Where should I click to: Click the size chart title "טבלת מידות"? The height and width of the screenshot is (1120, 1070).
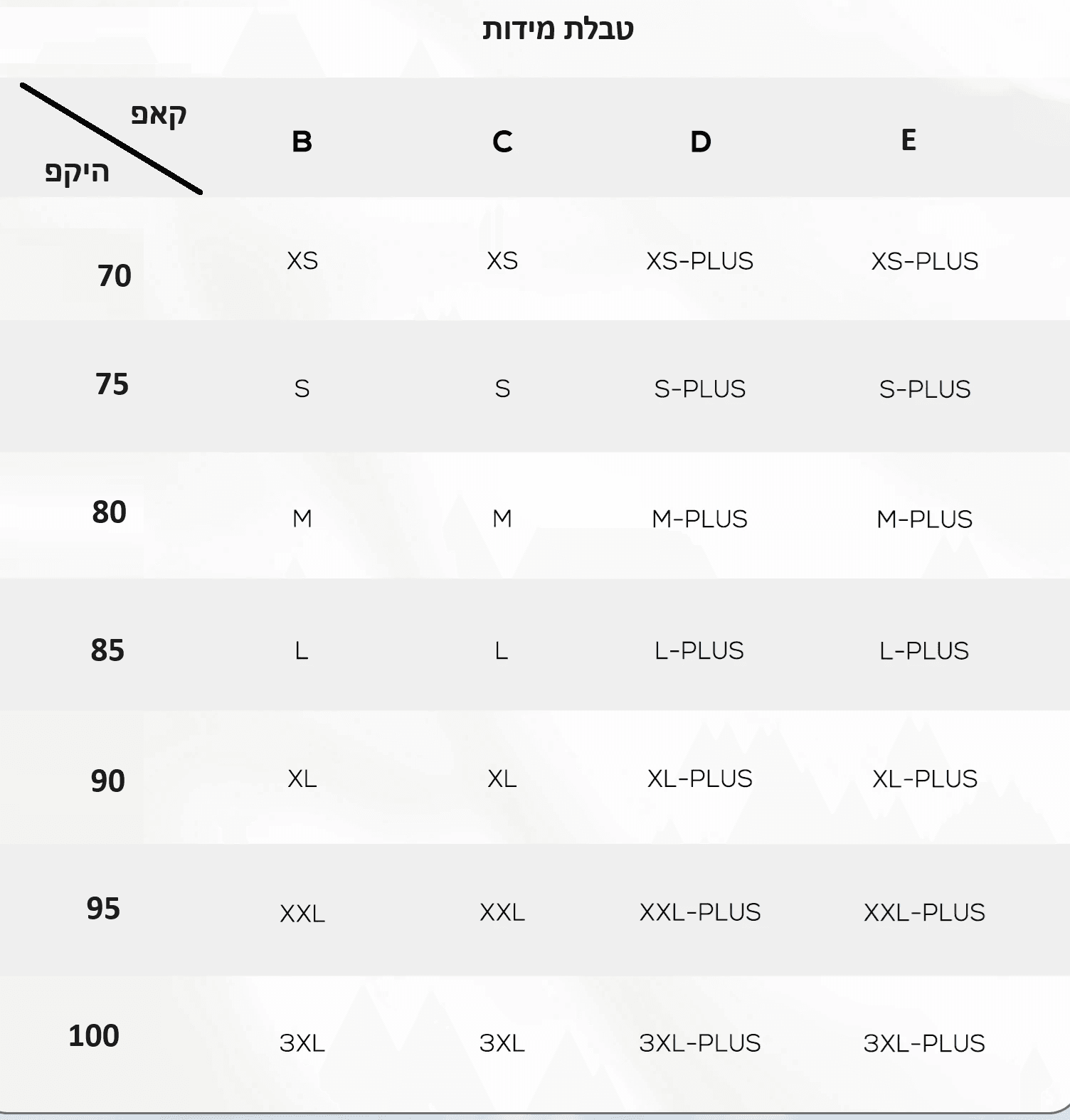pos(558,29)
